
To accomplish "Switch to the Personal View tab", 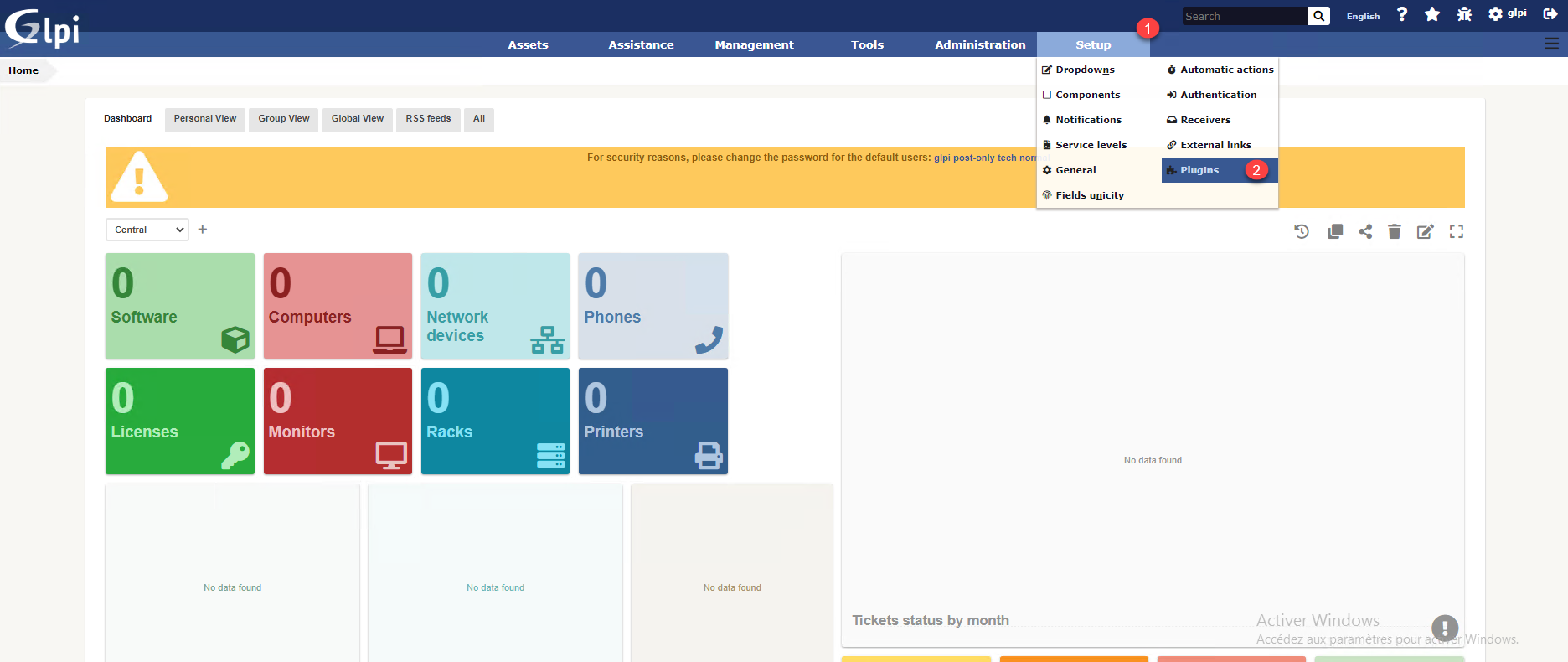I will coord(205,119).
